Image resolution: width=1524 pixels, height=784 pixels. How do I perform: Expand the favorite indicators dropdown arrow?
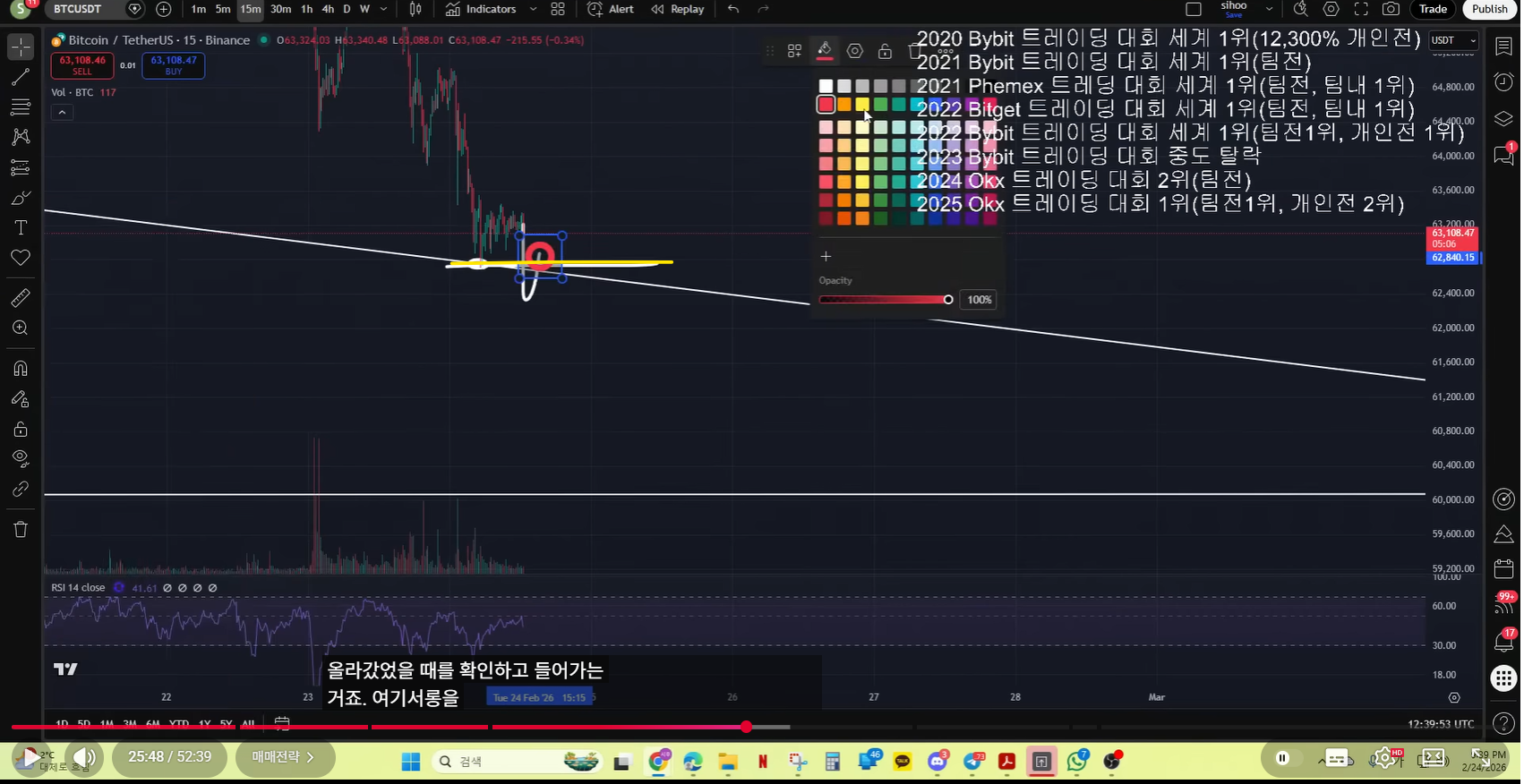point(533,9)
